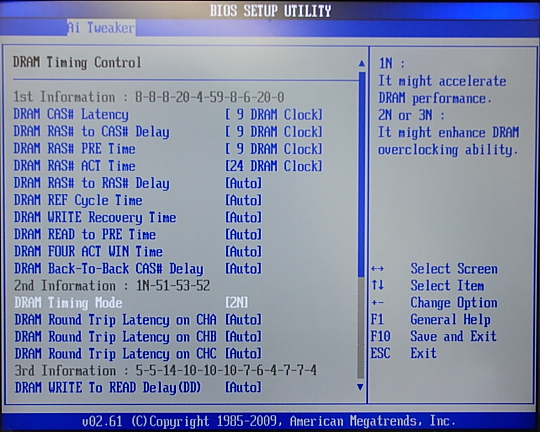Select DRAM Round Trip Latency on CHC
540x432 pixels.
click(138, 354)
